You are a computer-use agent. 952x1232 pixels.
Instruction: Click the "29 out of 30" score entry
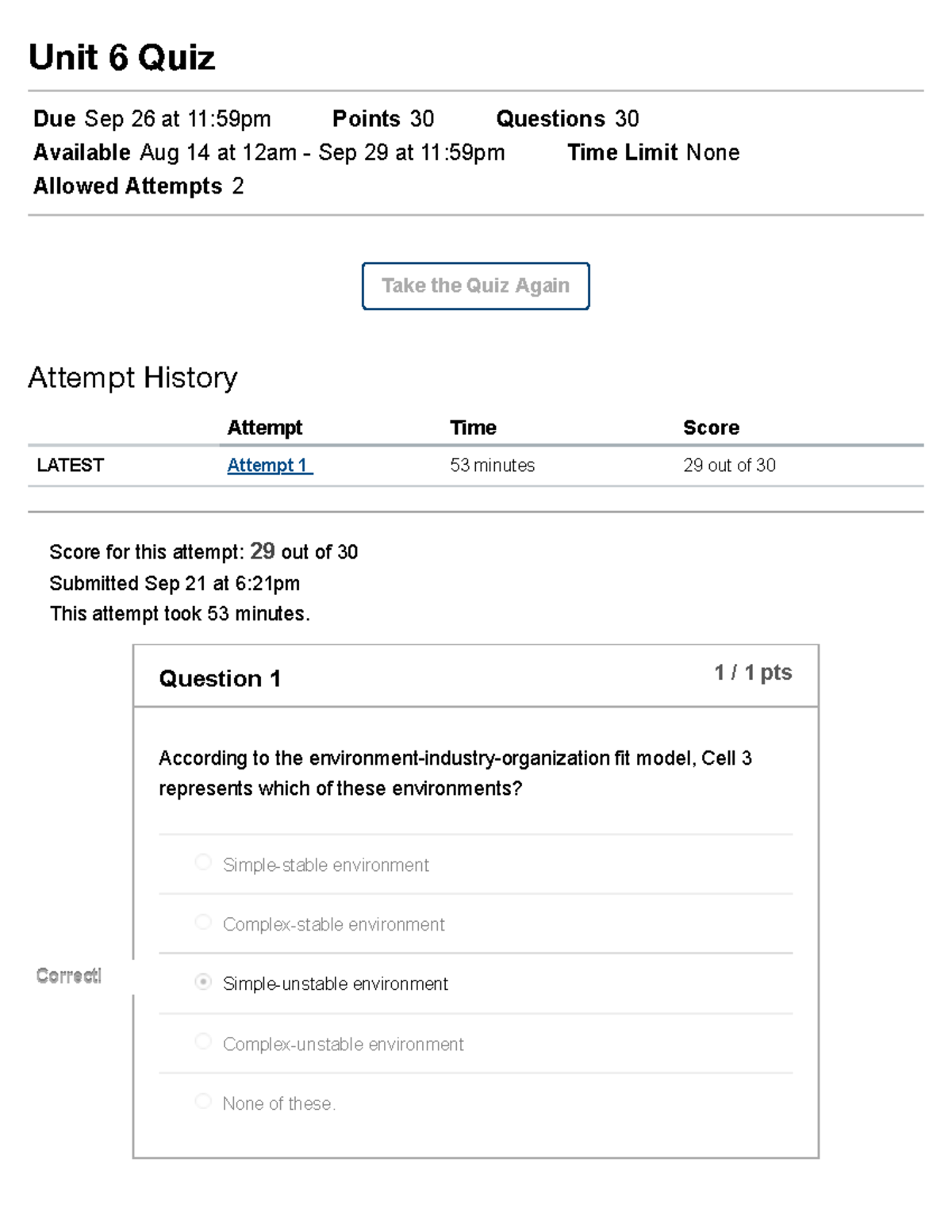[x=730, y=466]
